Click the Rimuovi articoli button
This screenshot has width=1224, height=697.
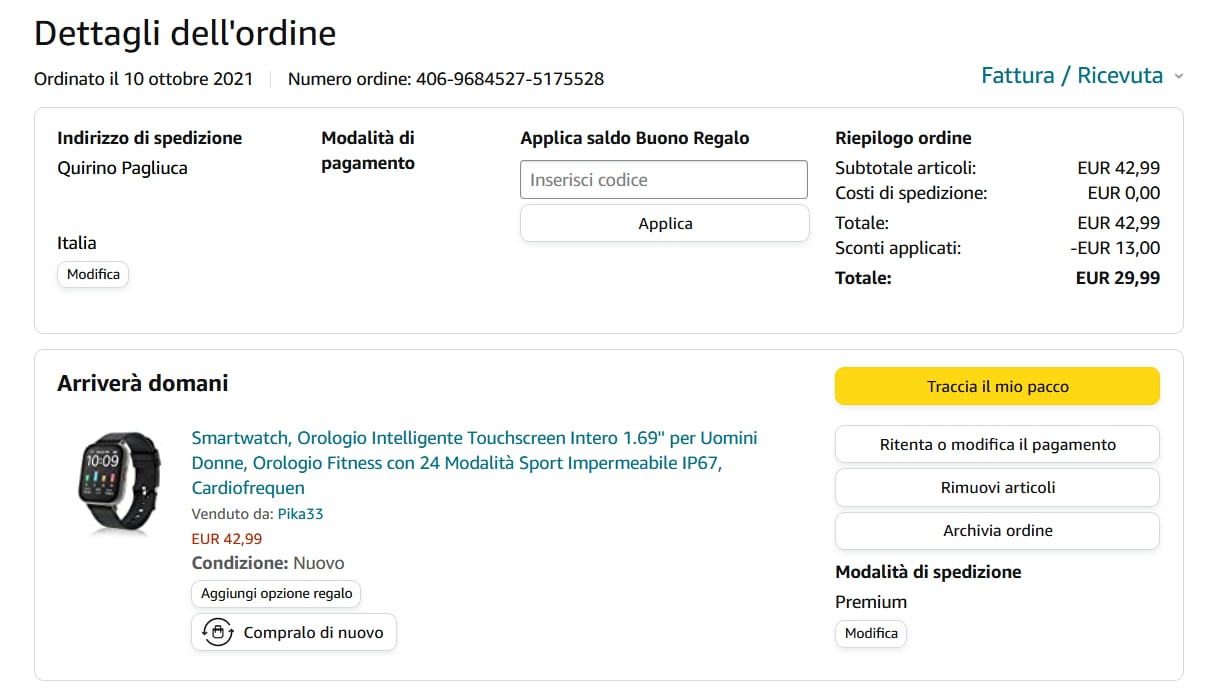pyautogui.click(x=997, y=487)
